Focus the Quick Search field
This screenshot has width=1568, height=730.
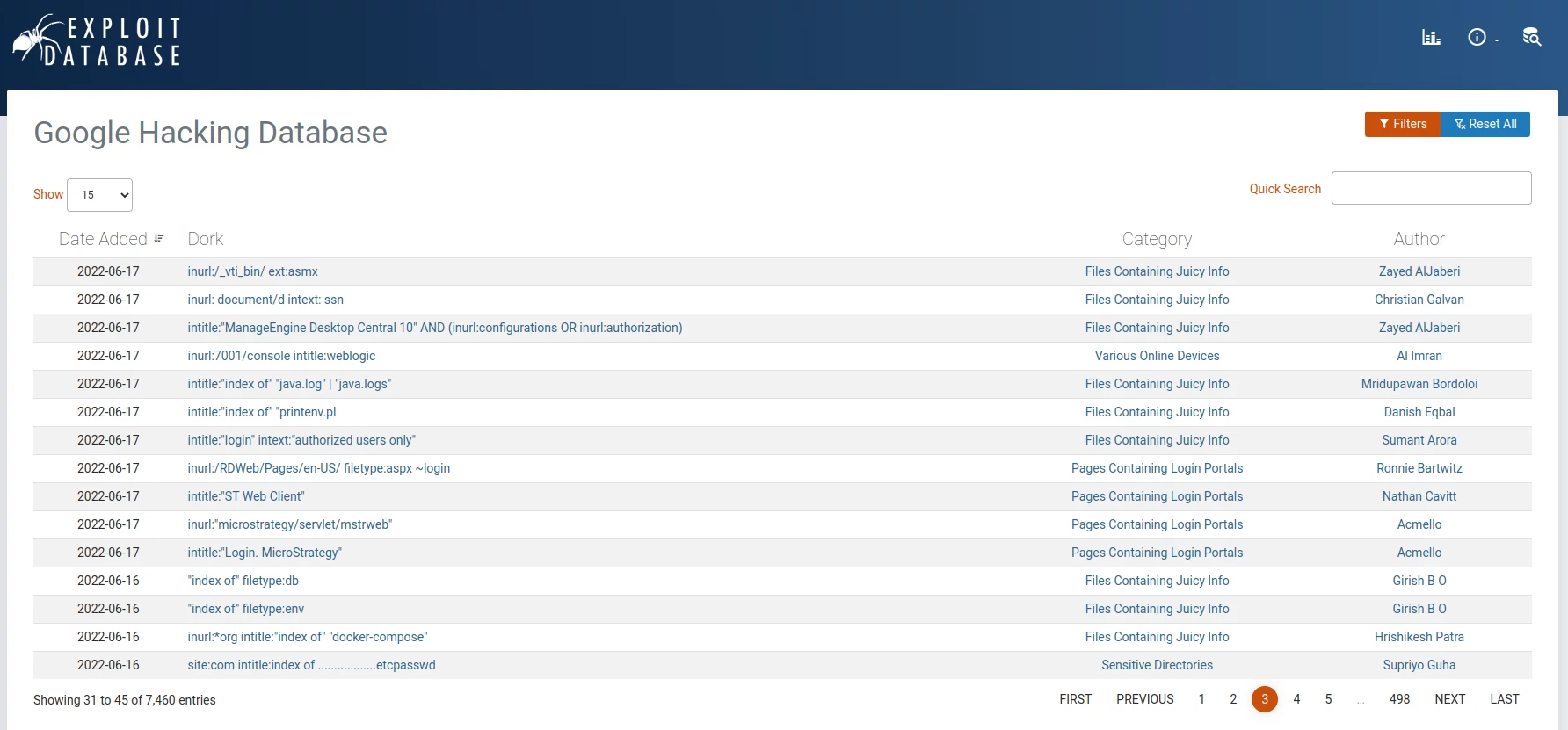click(1431, 188)
